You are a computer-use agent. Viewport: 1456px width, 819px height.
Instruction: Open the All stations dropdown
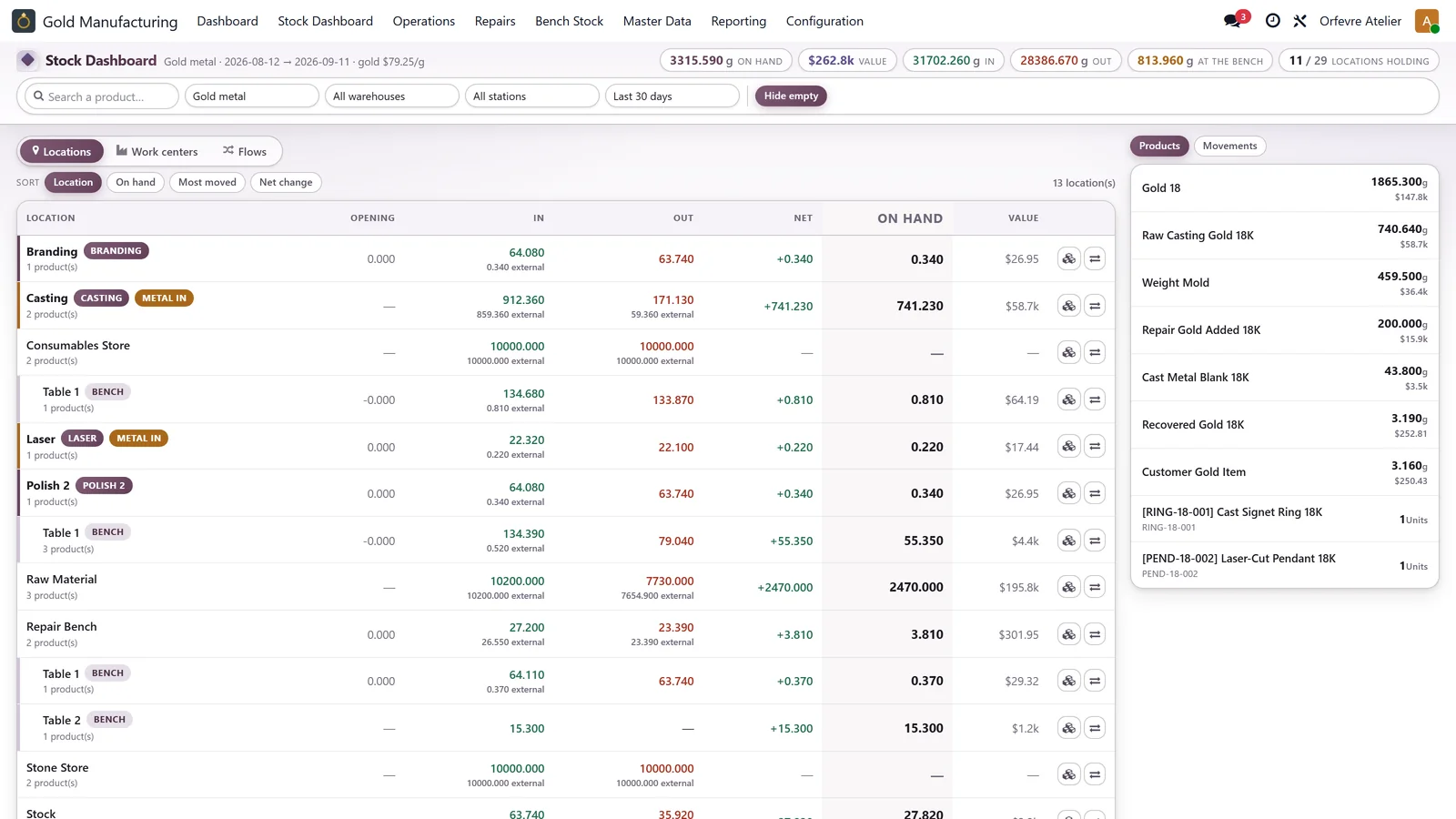532,96
